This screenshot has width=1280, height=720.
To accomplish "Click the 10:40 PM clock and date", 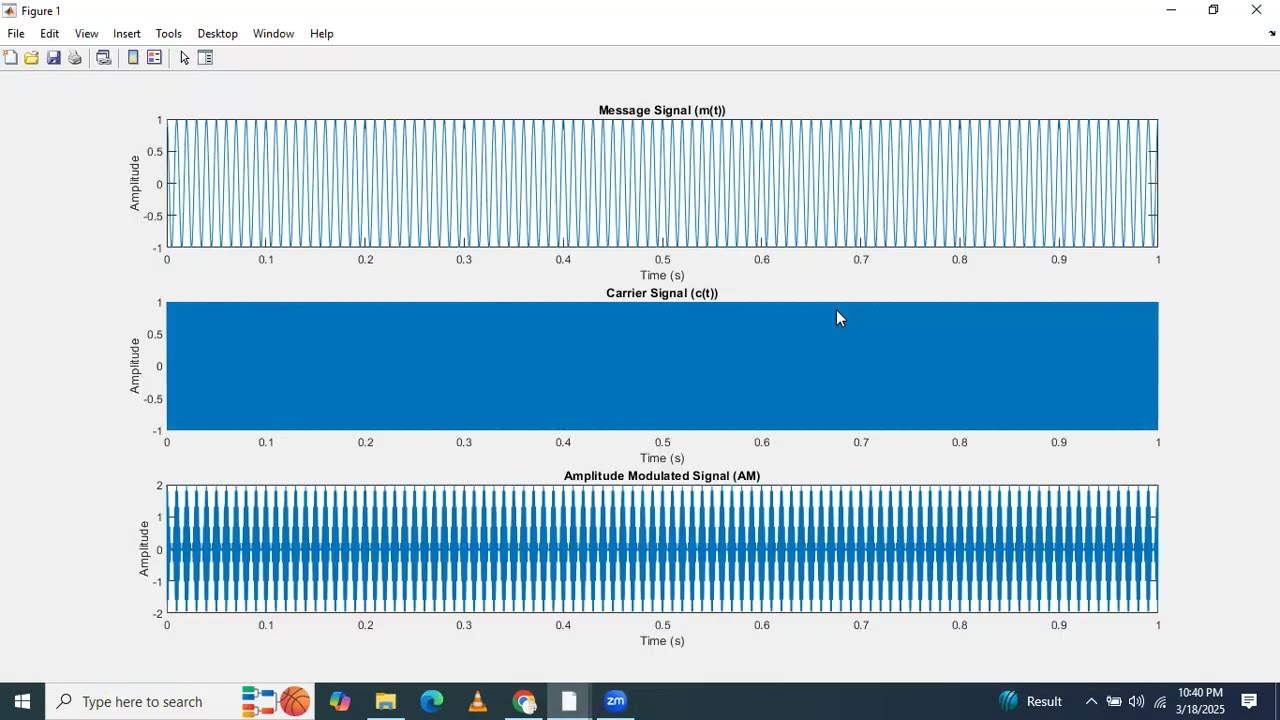I will [x=1200, y=702].
